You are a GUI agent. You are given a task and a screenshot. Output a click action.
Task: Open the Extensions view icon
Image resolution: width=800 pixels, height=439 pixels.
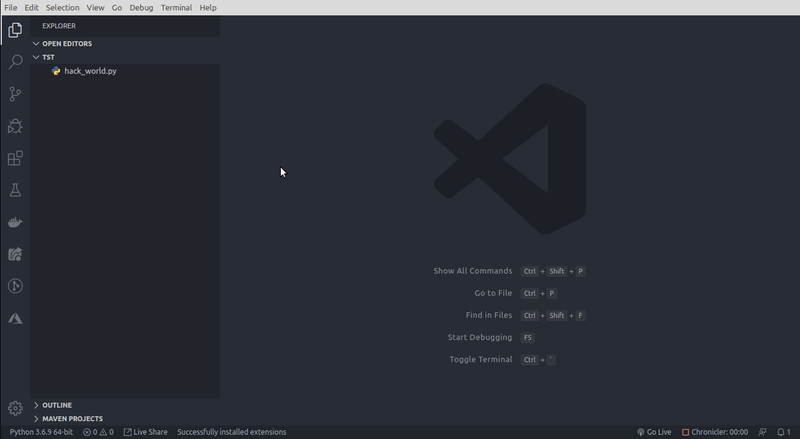click(15, 158)
